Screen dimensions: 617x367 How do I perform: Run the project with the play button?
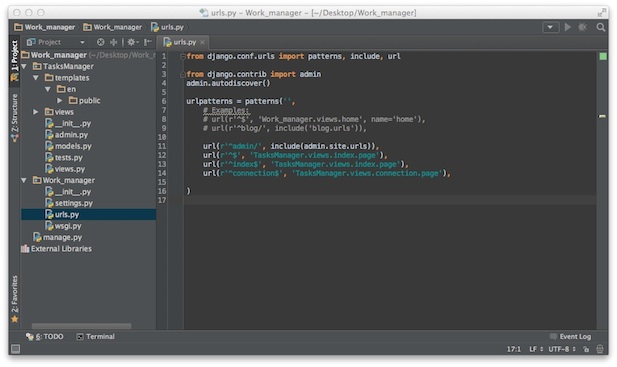(568, 27)
